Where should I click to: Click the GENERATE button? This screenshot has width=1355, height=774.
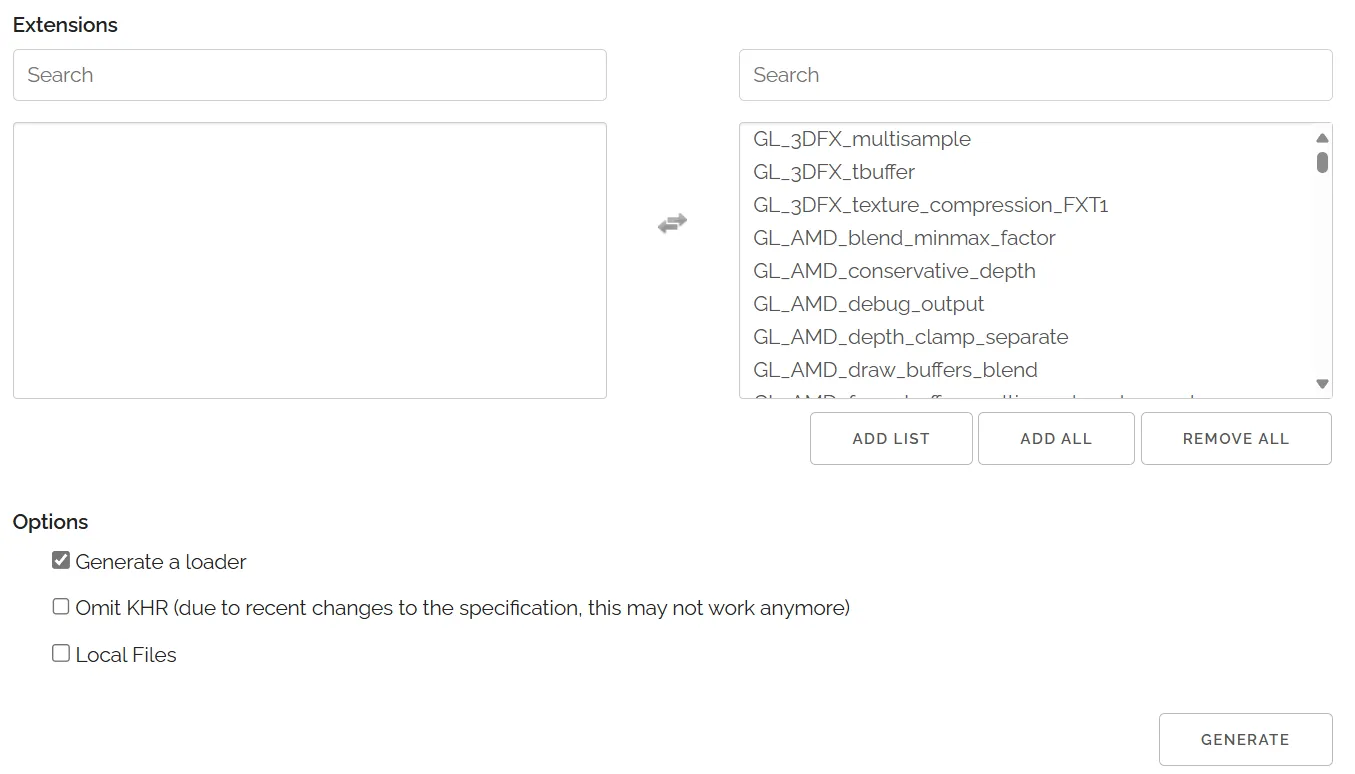(x=1245, y=740)
